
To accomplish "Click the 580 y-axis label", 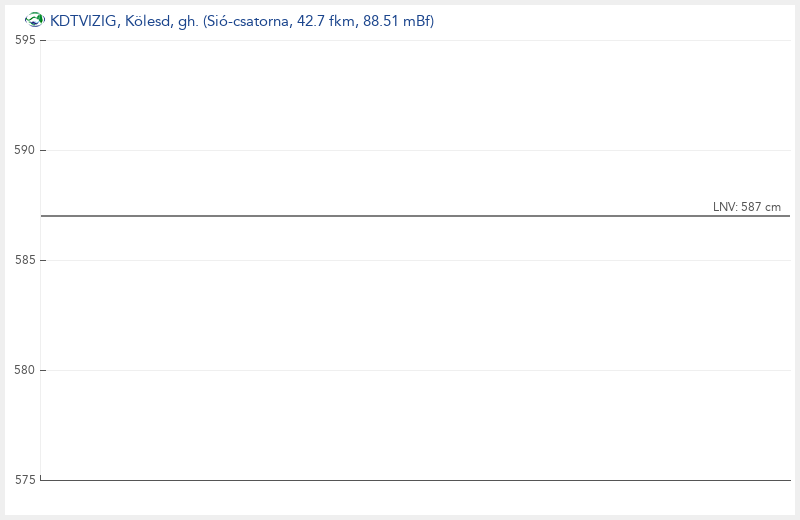I will [x=23, y=370].
